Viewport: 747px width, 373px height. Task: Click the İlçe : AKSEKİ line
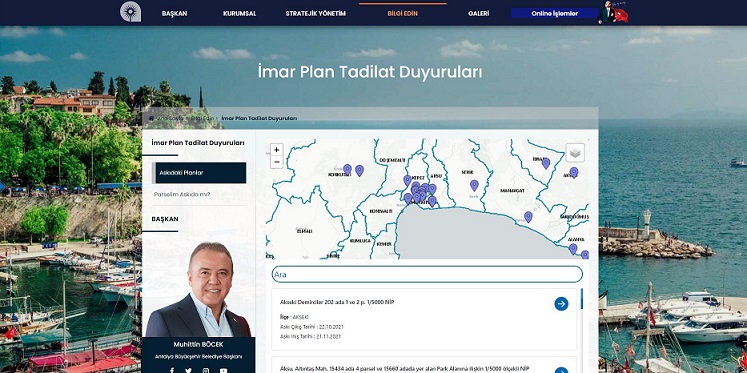(x=294, y=317)
